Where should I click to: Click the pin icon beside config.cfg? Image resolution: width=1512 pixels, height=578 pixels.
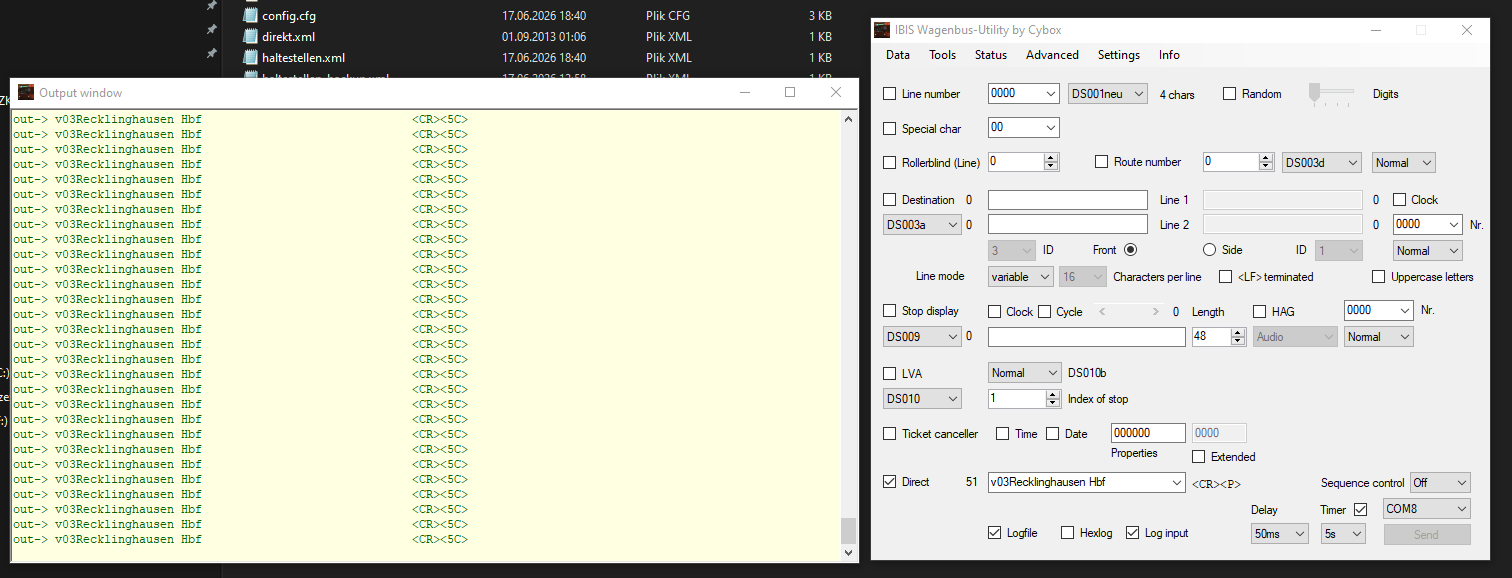tap(211, 7)
